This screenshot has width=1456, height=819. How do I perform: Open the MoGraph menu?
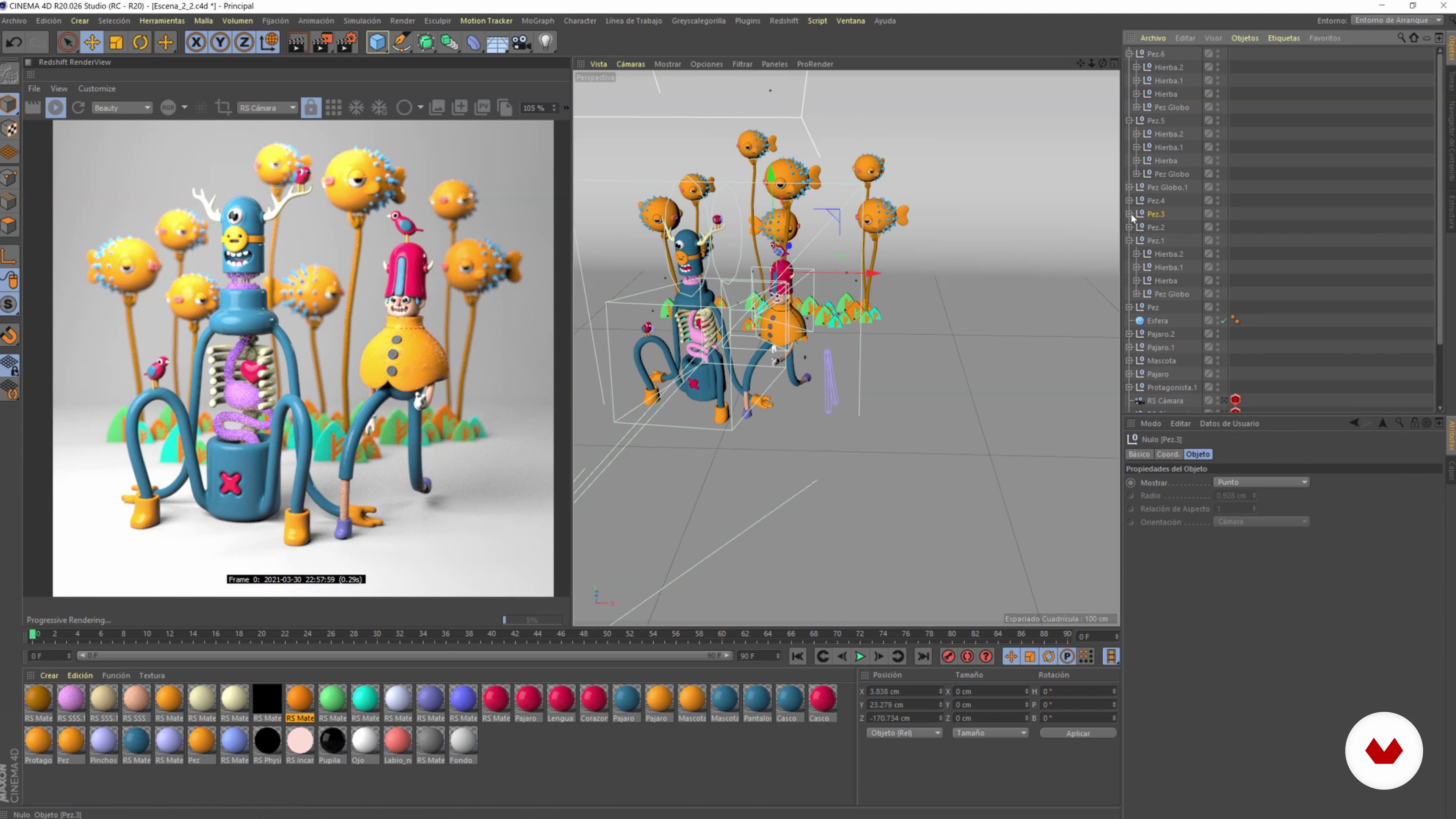(x=538, y=21)
